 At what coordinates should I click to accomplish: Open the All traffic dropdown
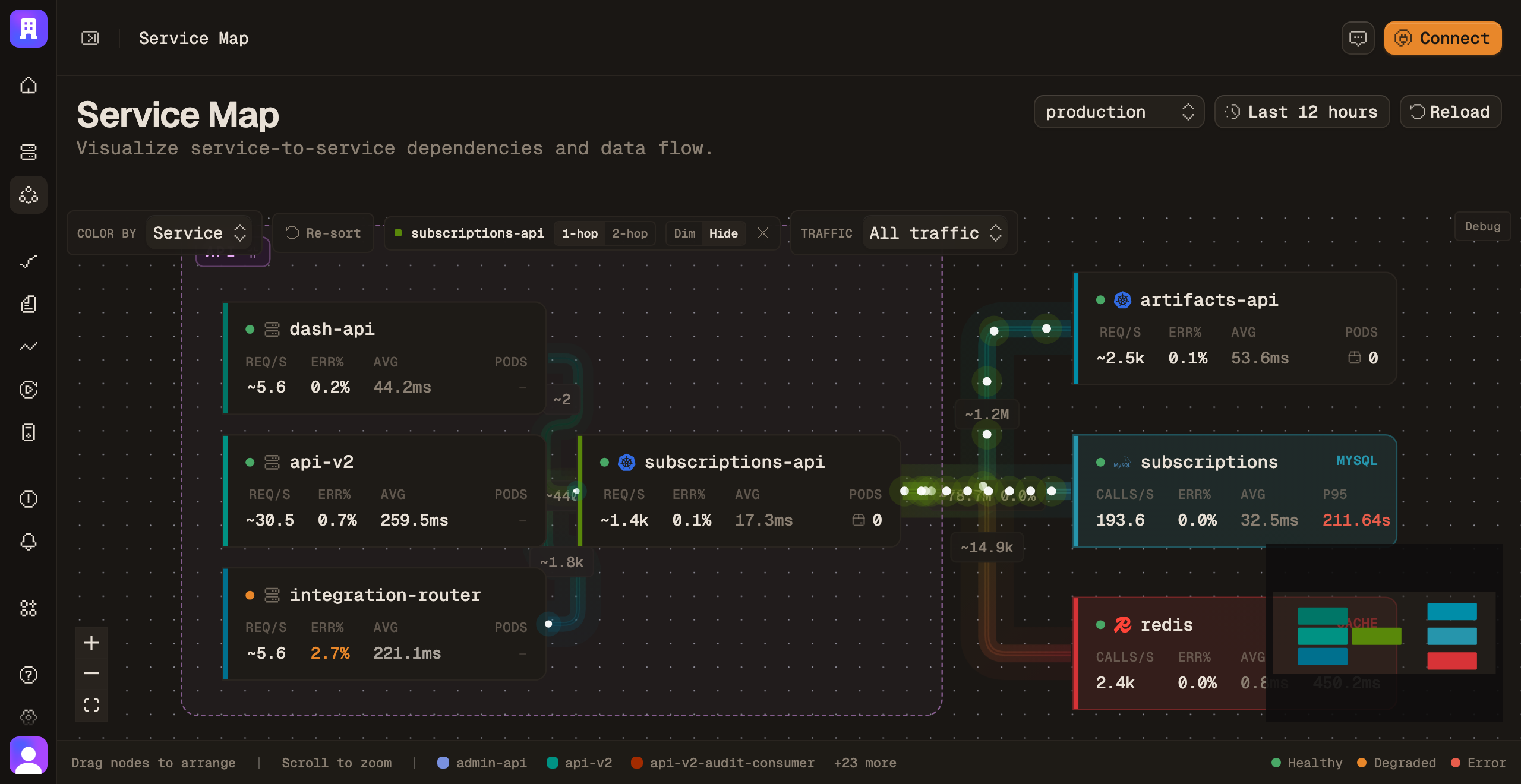pyautogui.click(x=935, y=233)
